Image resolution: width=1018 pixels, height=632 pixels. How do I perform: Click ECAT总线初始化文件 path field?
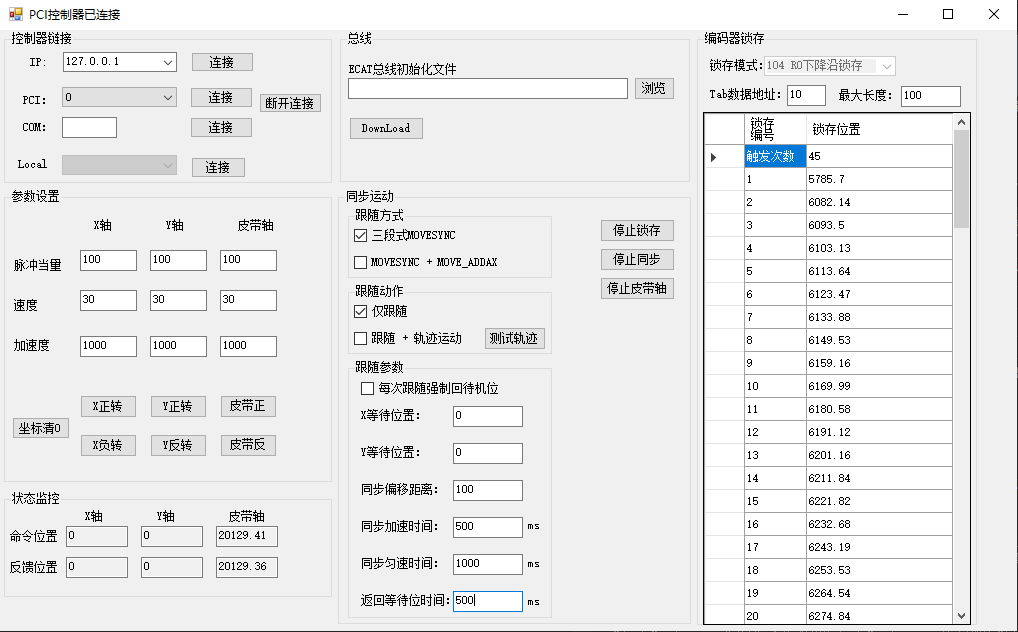click(488, 88)
